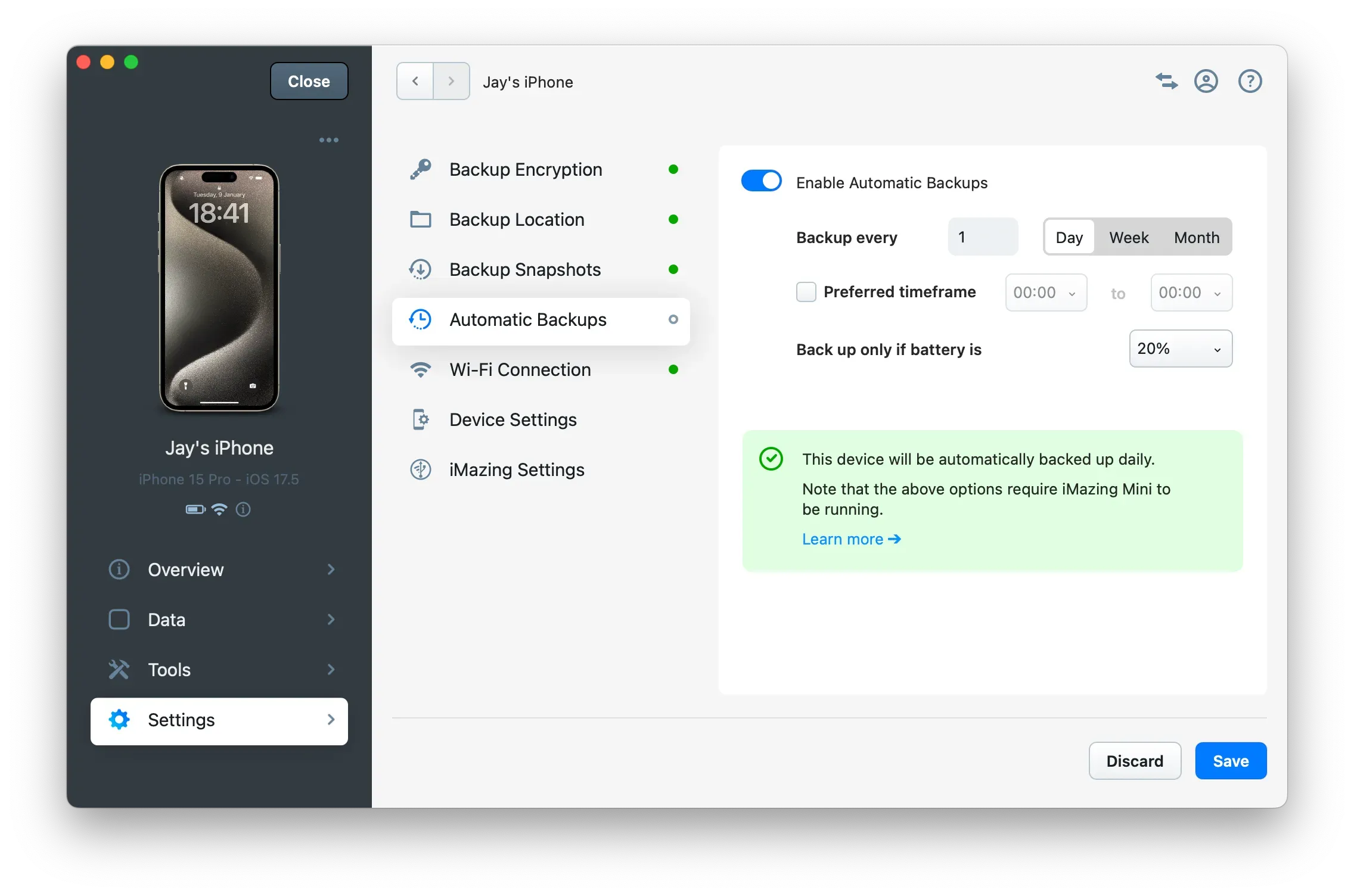Switch backup interval to Month
This screenshot has width=1354, height=896.
click(x=1196, y=237)
